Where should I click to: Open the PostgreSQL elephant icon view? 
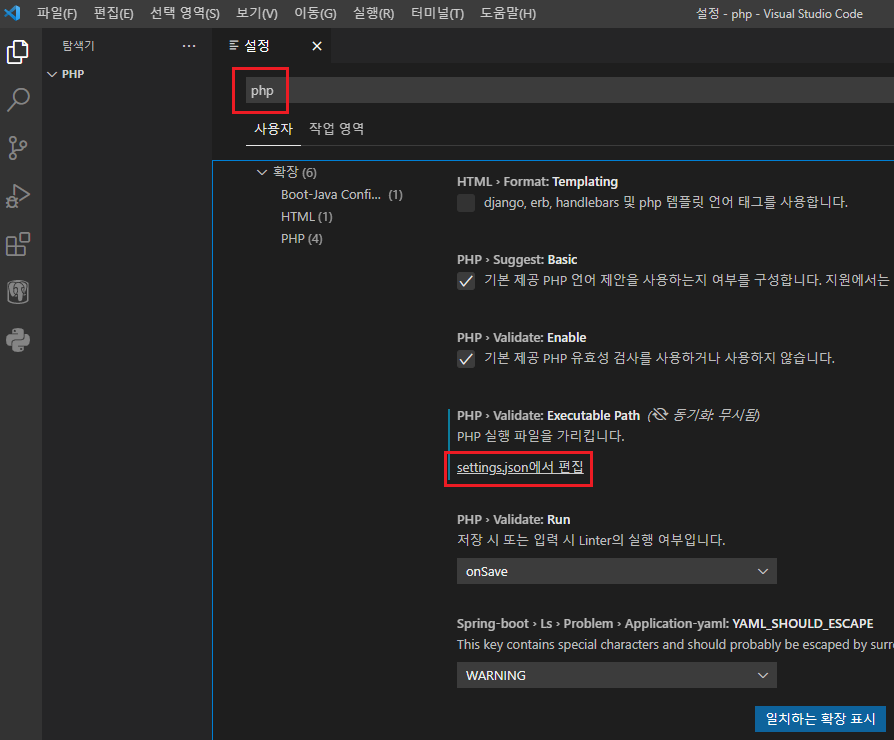coord(18,292)
